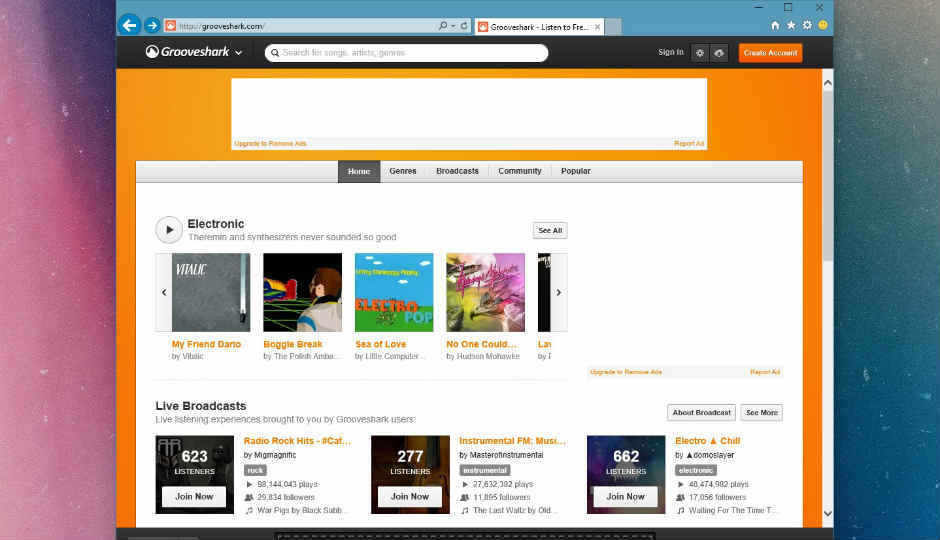The image size is (940, 540).
Task: Open artist Vitalic link
Action: [193, 357]
